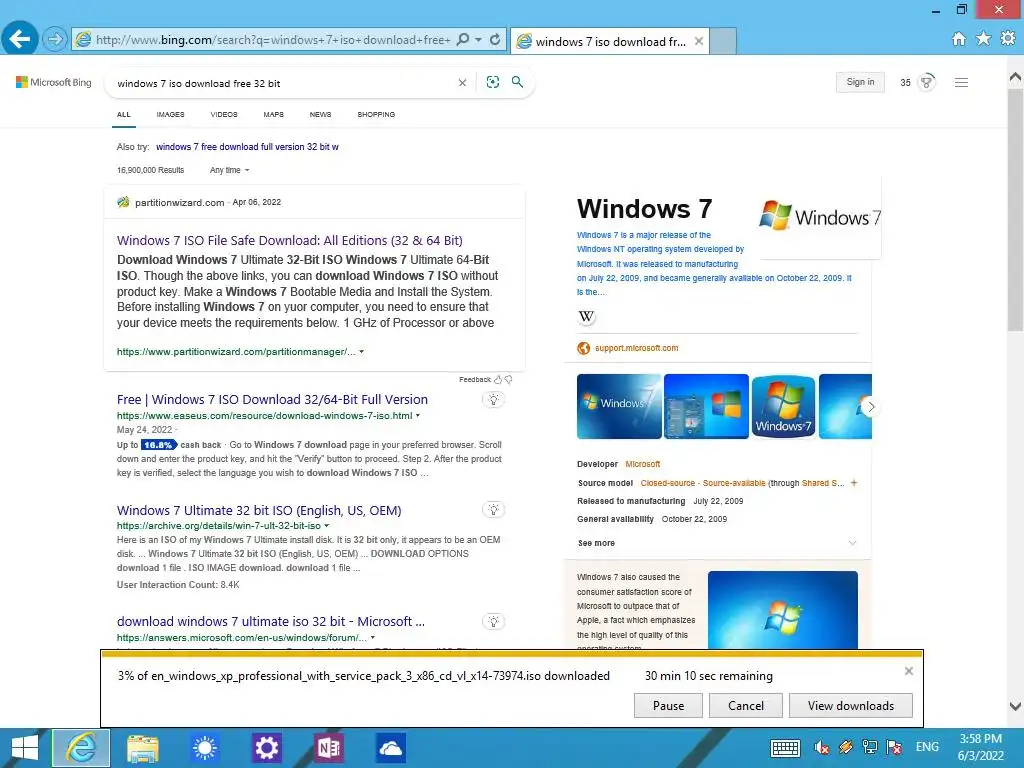The image size is (1024, 768).
Task: Clear the Bing search box with X
Action: [462, 83]
